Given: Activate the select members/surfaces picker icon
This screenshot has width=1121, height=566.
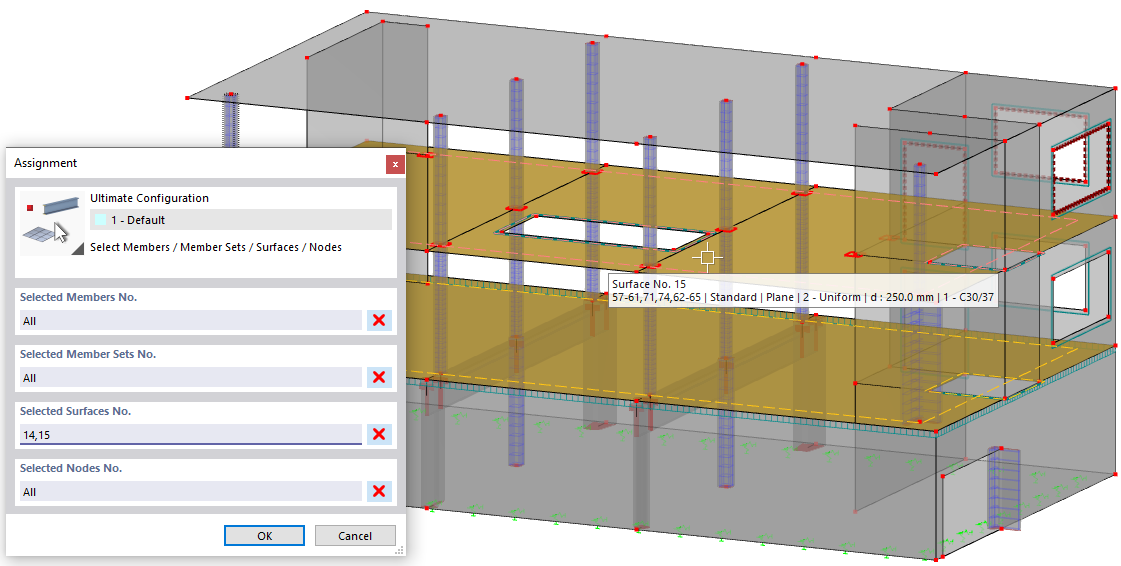Looking at the screenshot, I should (51, 223).
